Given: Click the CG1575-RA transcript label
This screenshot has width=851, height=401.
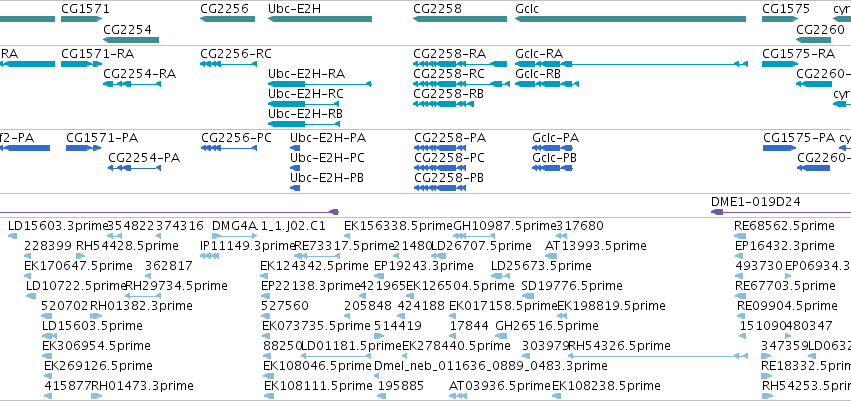Looking at the screenshot, I should [x=799, y=54].
